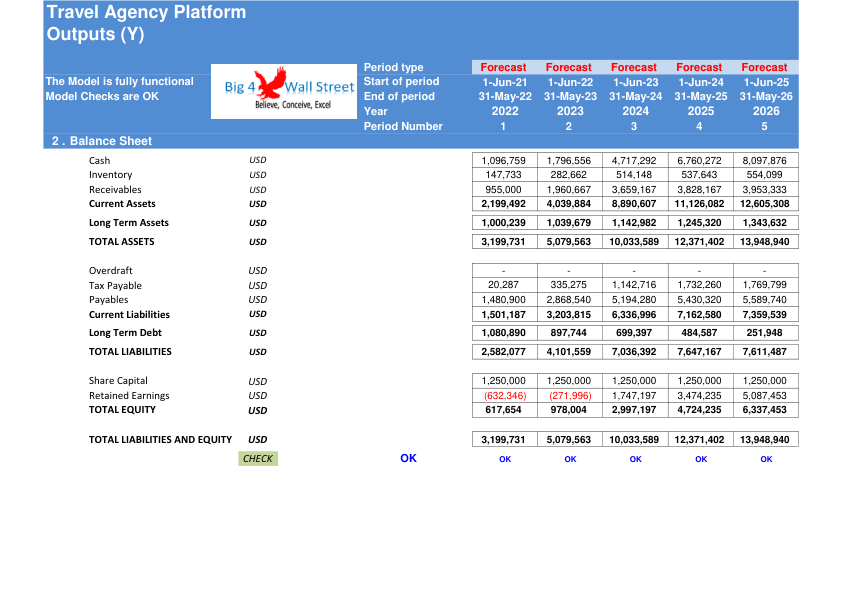Select Current Liabilities value 7,359,539
This screenshot has width=842, height=596.
tap(765, 315)
